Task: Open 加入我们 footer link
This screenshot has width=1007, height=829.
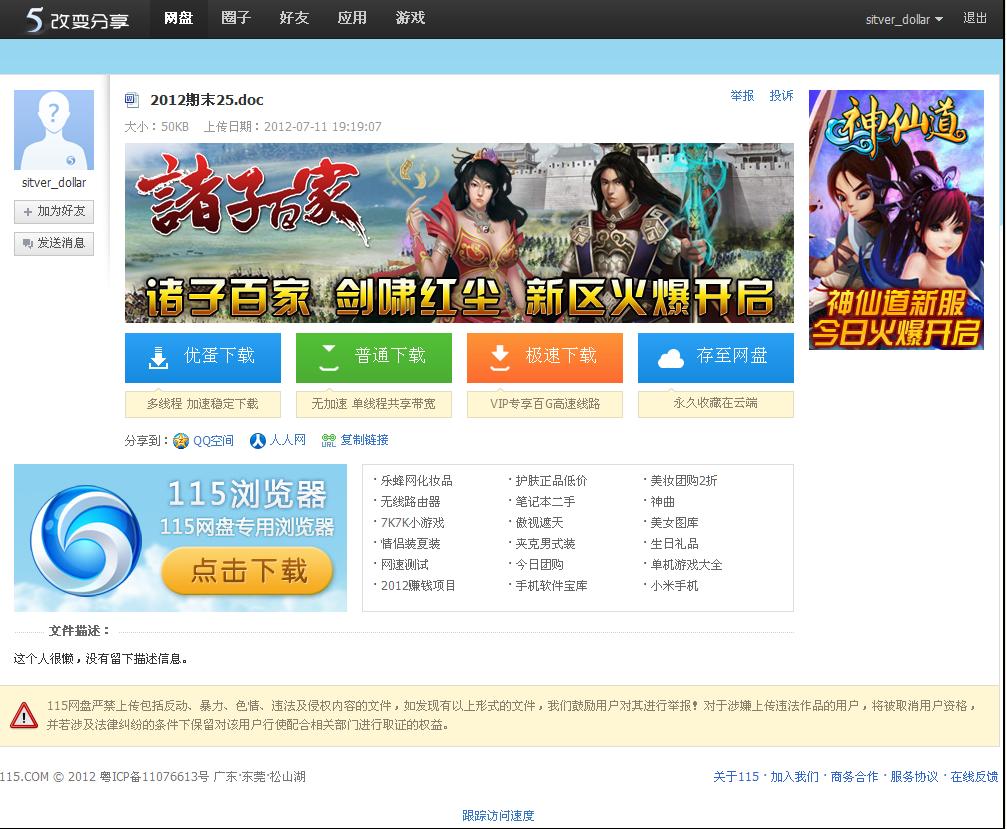Action: (x=794, y=777)
